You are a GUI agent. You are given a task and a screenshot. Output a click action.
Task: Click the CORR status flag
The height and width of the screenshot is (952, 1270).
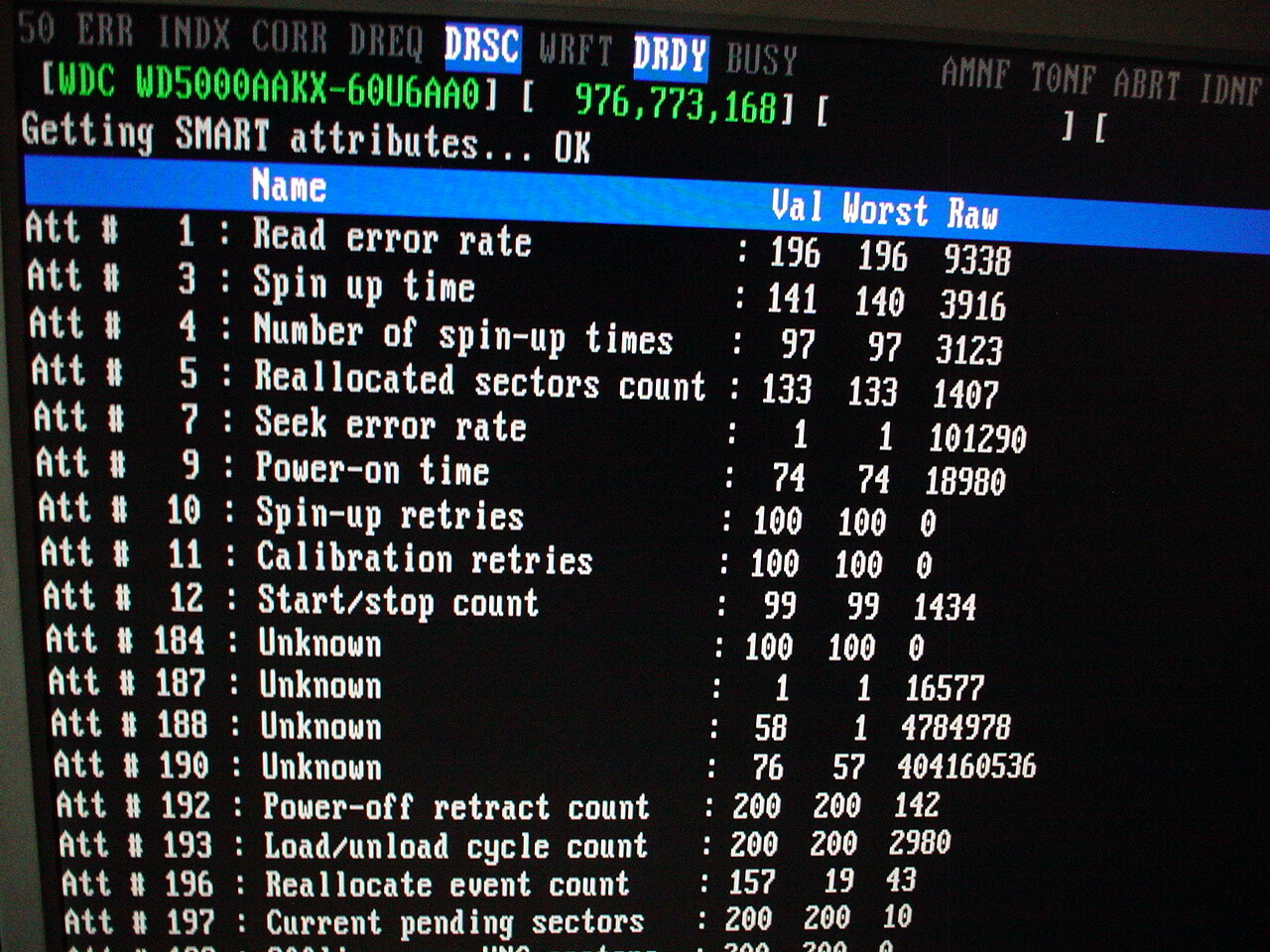pyautogui.click(x=289, y=39)
